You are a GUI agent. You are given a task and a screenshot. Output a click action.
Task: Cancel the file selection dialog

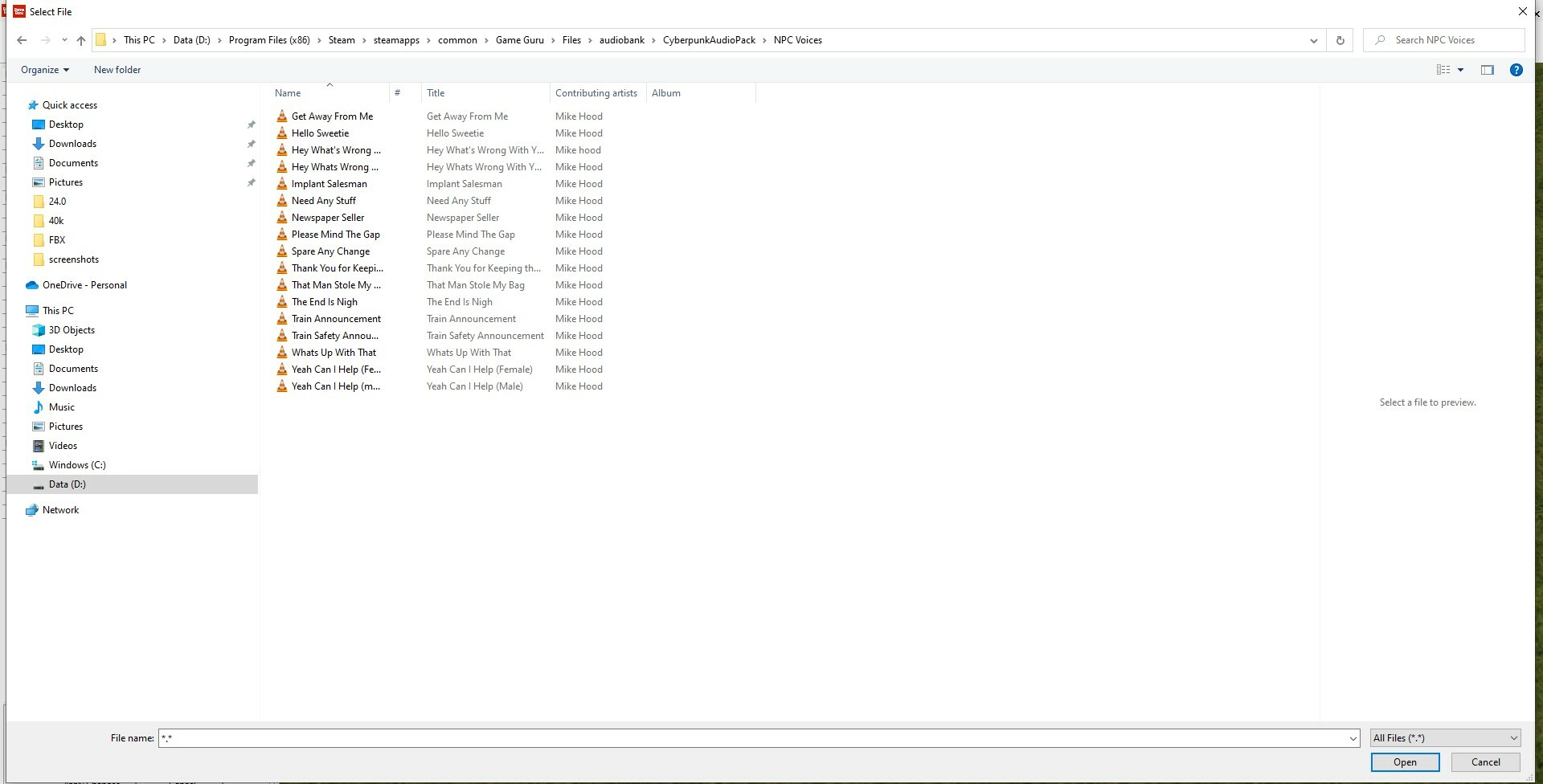pyautogui.click(x=1485, y=762)
